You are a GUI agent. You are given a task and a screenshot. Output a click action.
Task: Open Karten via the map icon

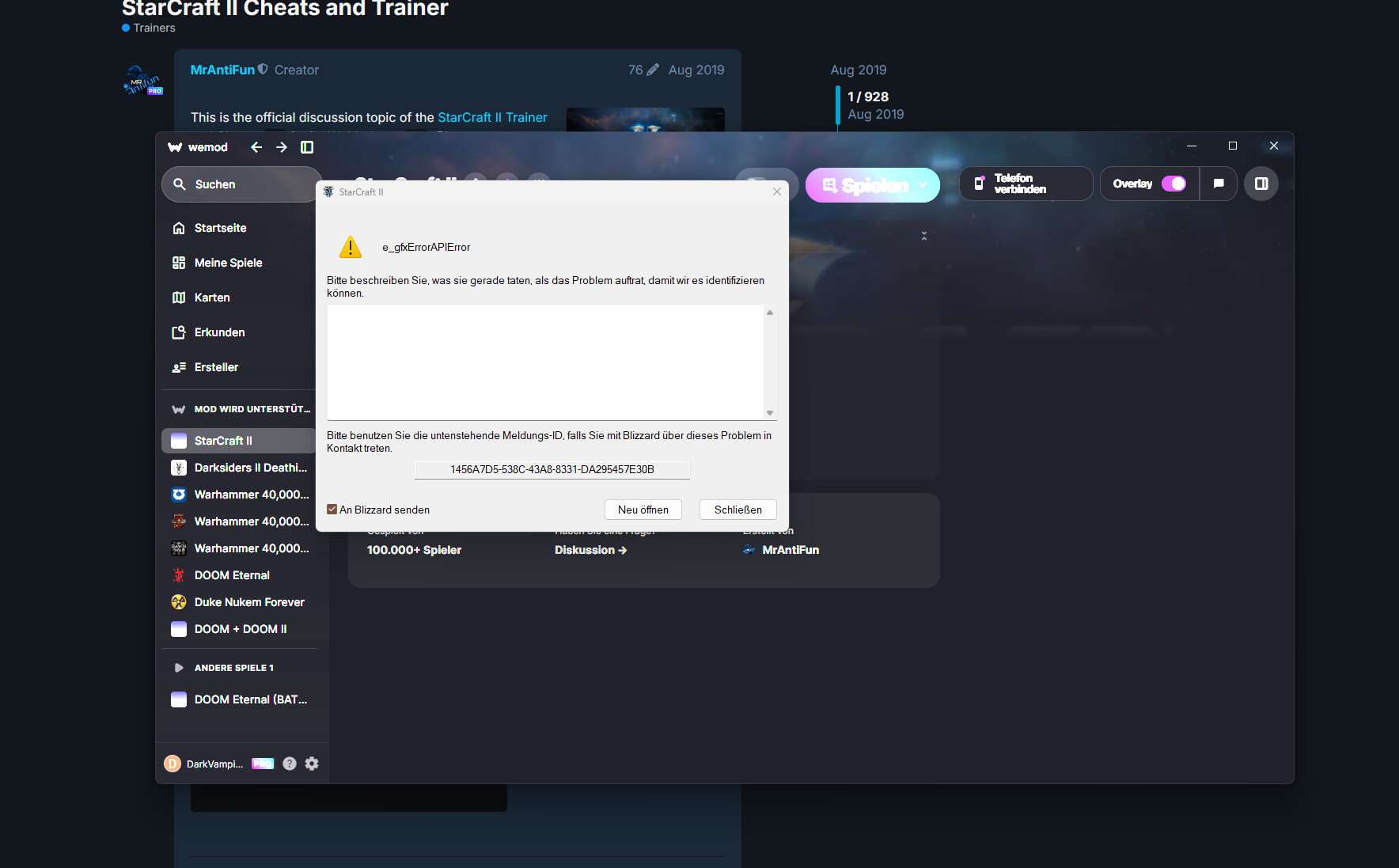[180, 297]
